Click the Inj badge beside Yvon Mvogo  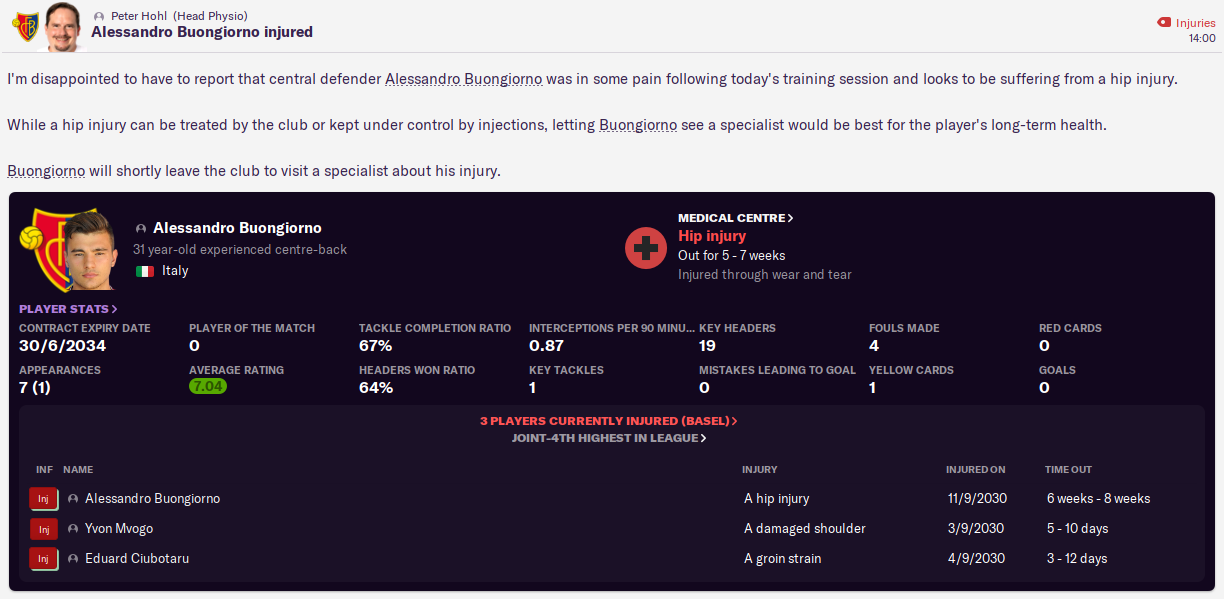[43, 529]
